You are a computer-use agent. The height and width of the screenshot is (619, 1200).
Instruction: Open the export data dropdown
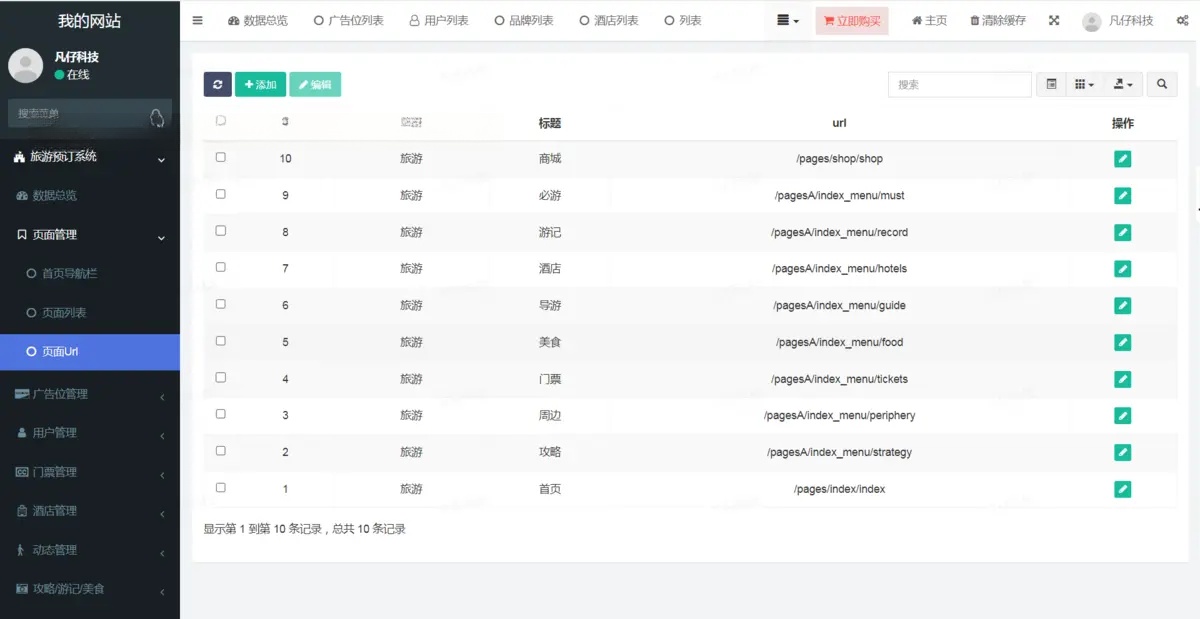[1123, 85]
